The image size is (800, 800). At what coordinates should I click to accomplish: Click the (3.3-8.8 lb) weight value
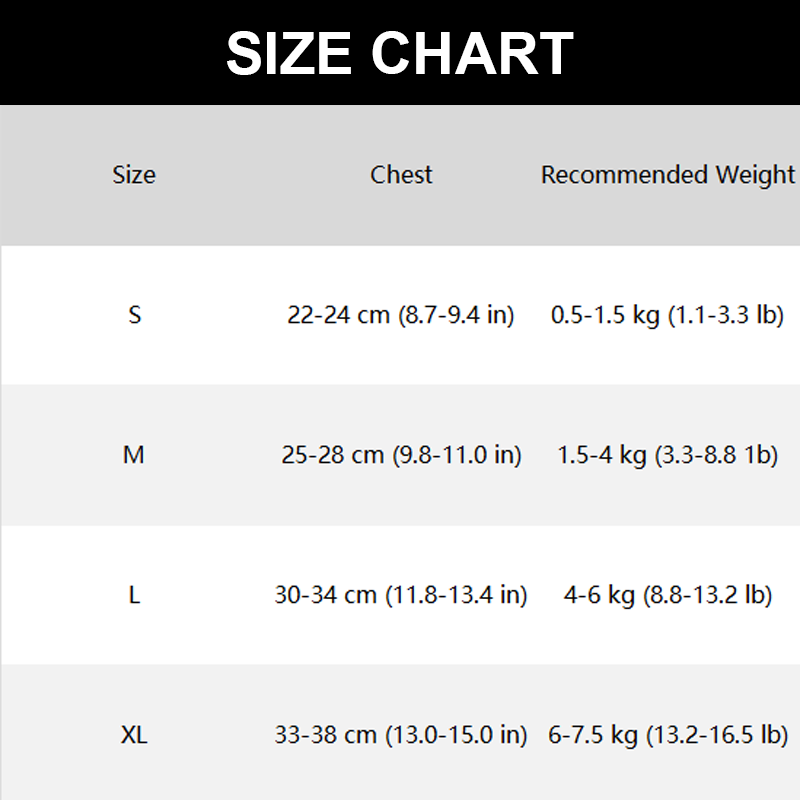click(x=716, y=455)
